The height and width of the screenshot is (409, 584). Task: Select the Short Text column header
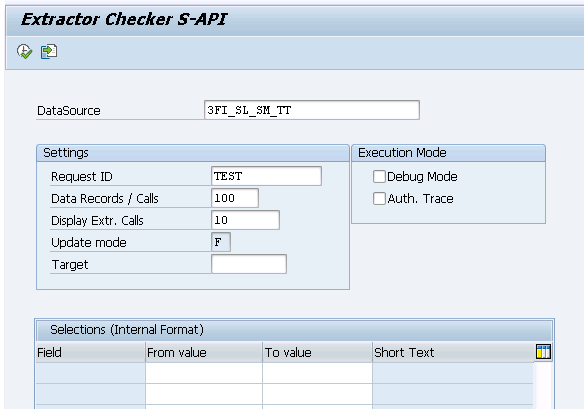click(x=453, y=352)
